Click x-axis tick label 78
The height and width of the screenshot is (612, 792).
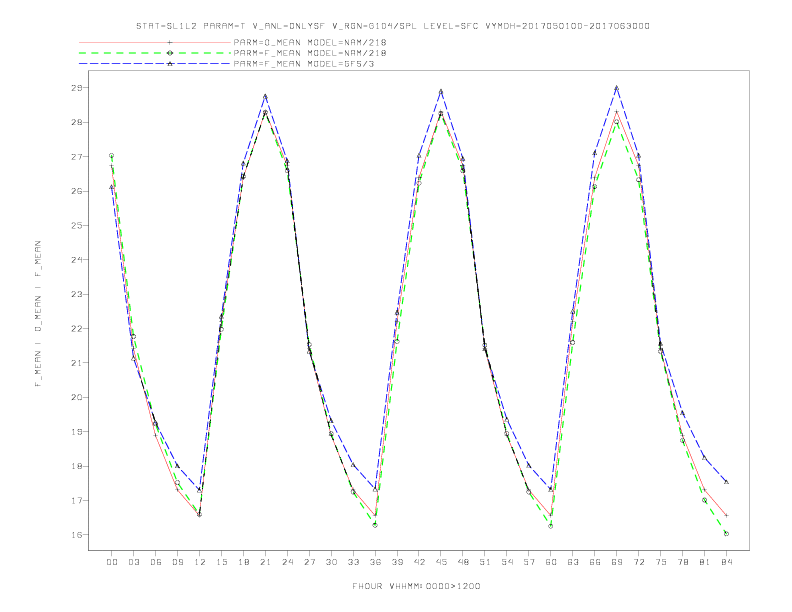[683, 562]
